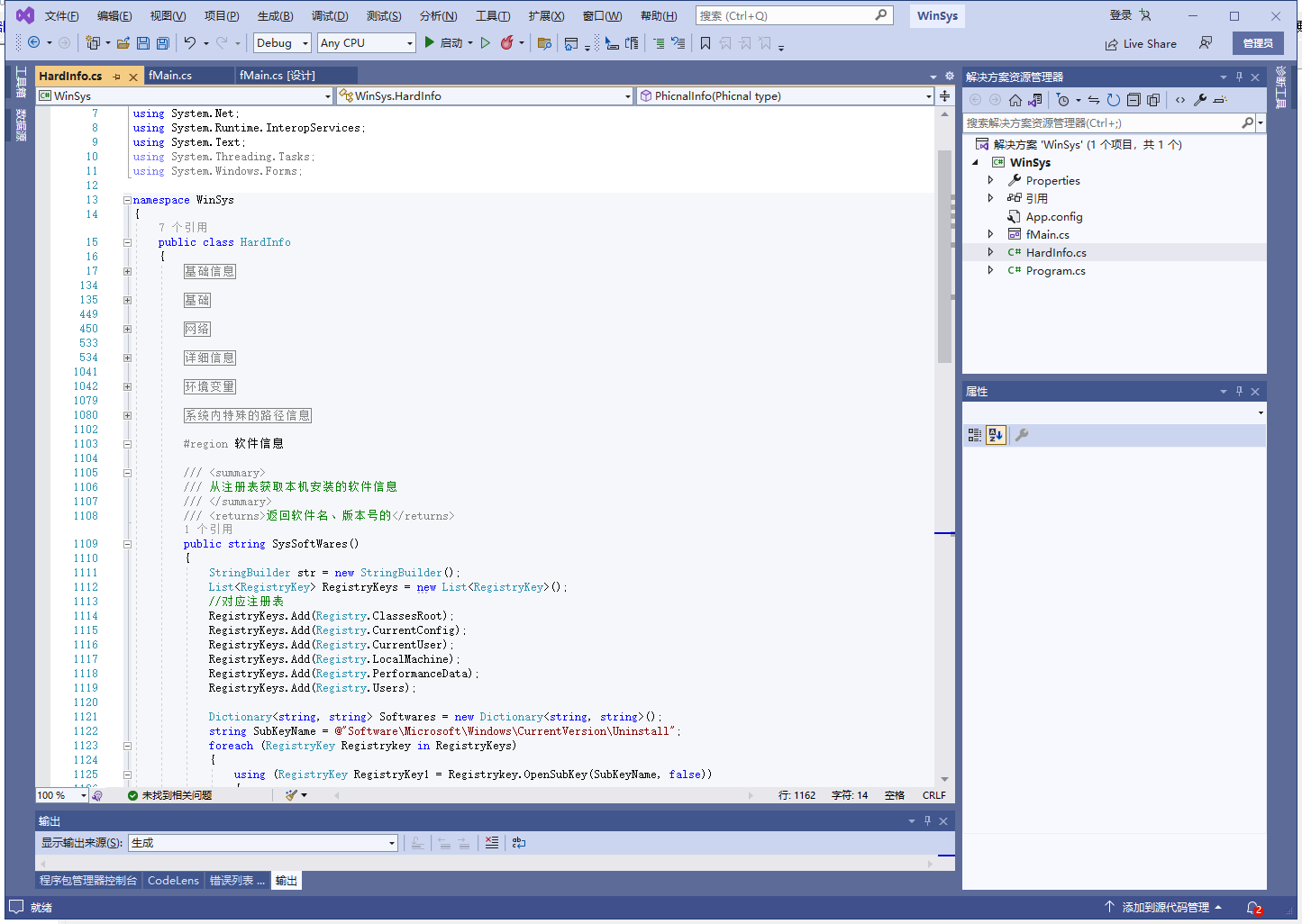This screenshot has width=1302, height=924.
Task: Collapse the WinSys project node
Action: coord(975,163)
